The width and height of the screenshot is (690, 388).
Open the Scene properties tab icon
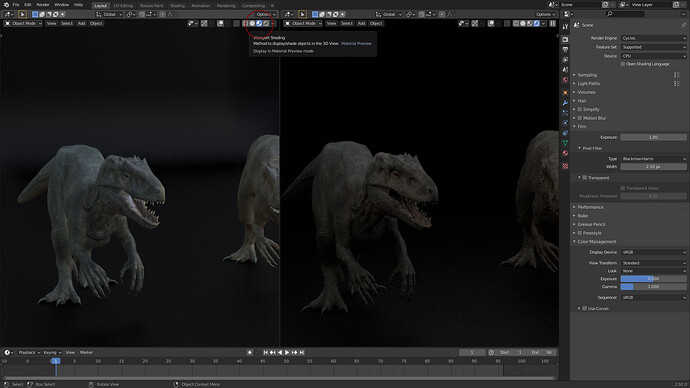(565, 70)
